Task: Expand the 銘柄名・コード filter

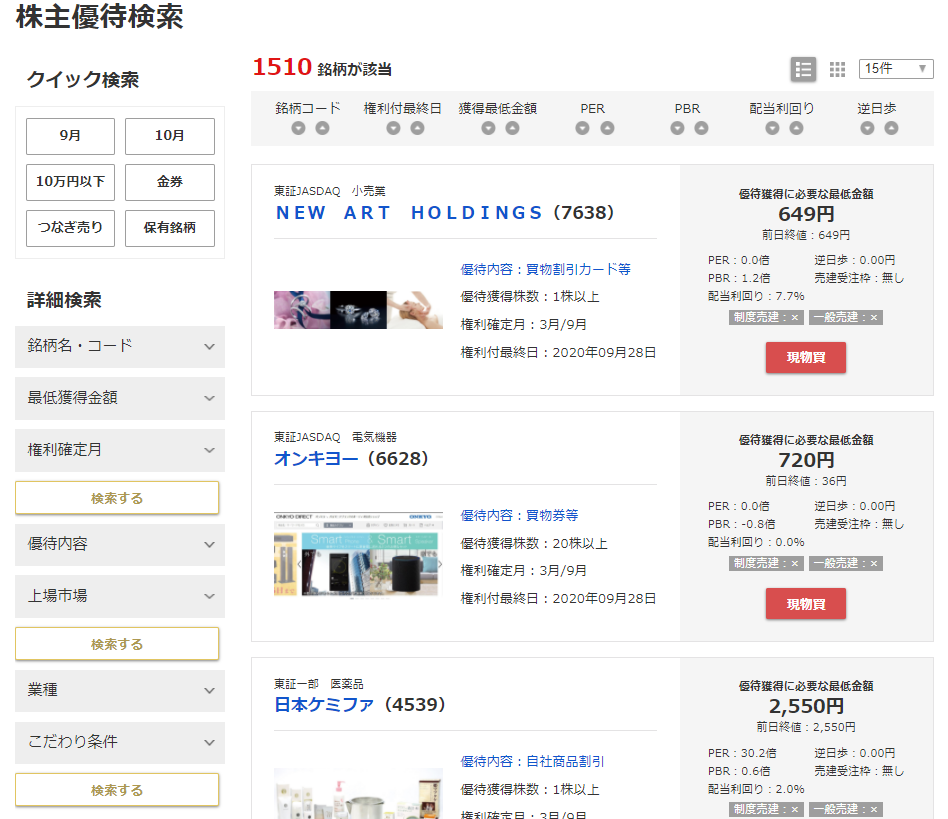Action: pos(120,347)
